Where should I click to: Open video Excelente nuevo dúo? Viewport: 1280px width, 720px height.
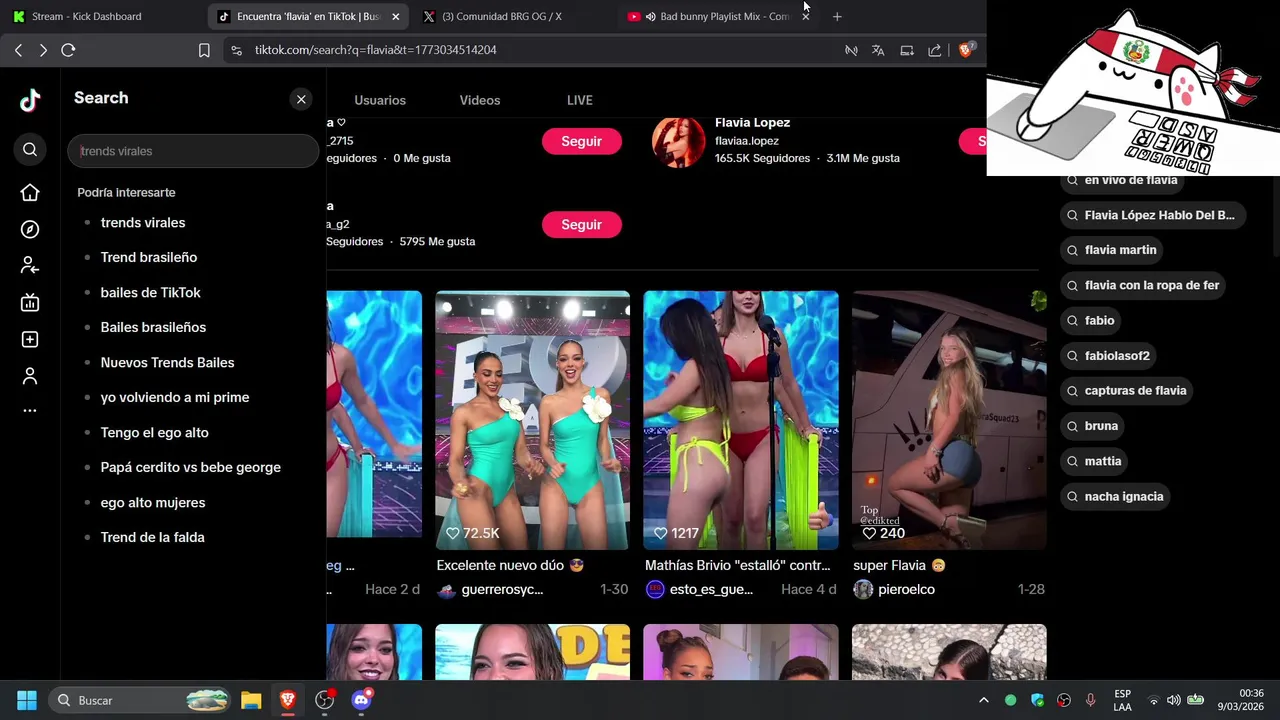click(x=533, y=420)
